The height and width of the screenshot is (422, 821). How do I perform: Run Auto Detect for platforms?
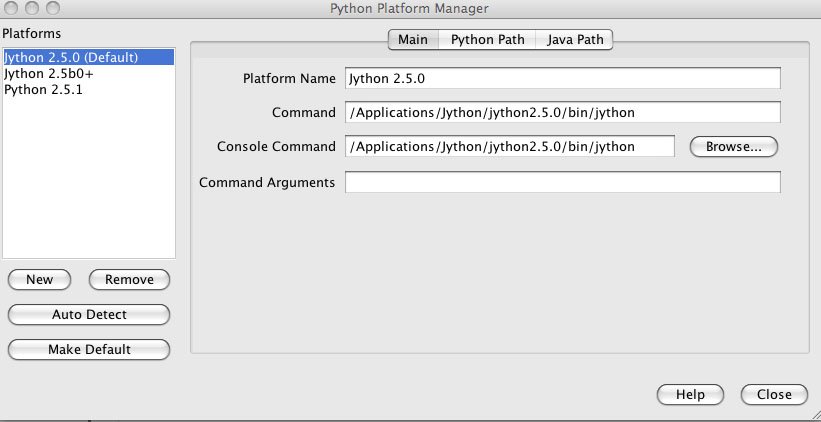pos(89,315)
